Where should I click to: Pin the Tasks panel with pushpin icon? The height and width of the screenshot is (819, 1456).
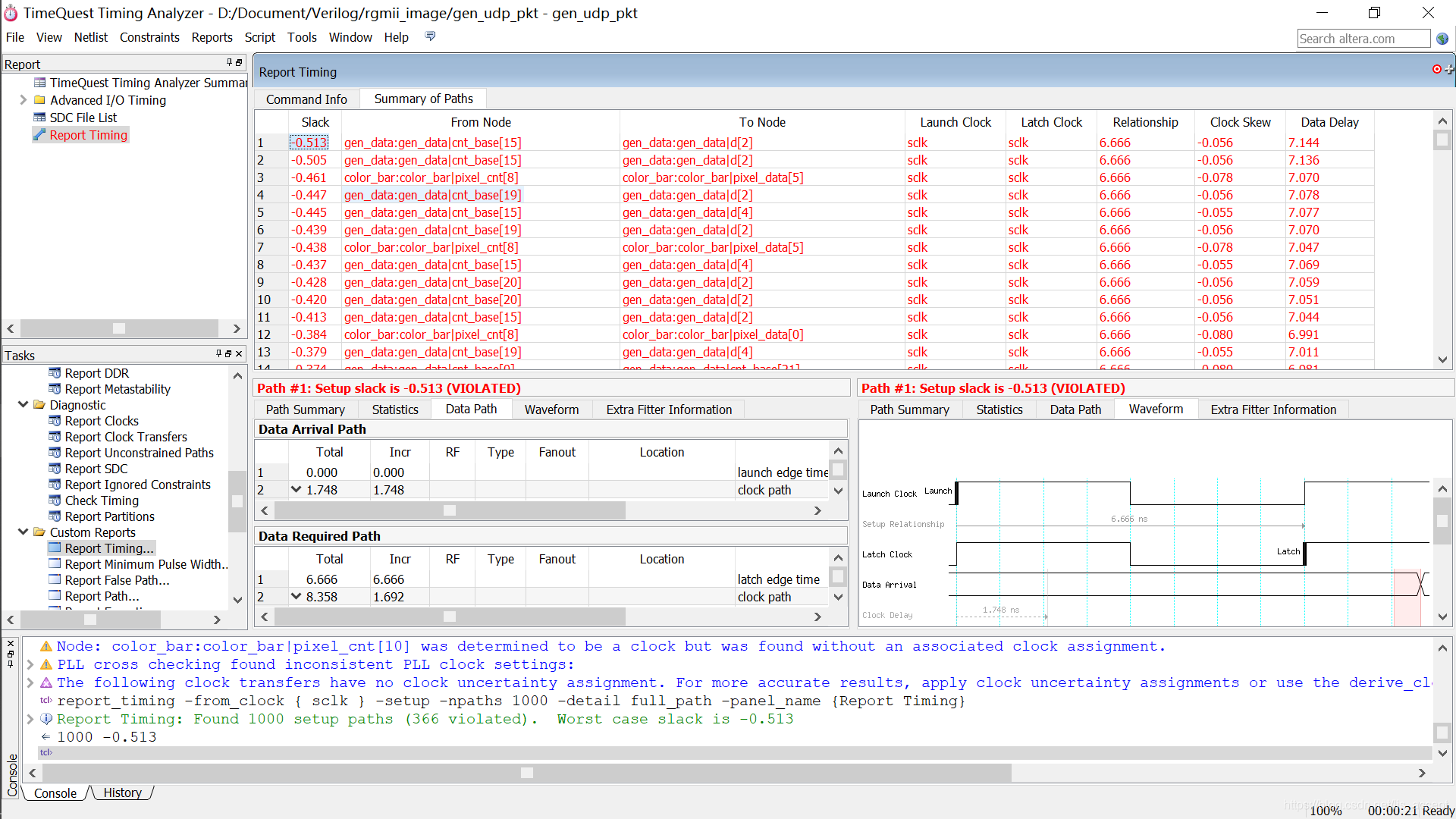click(x=219, y=353)
